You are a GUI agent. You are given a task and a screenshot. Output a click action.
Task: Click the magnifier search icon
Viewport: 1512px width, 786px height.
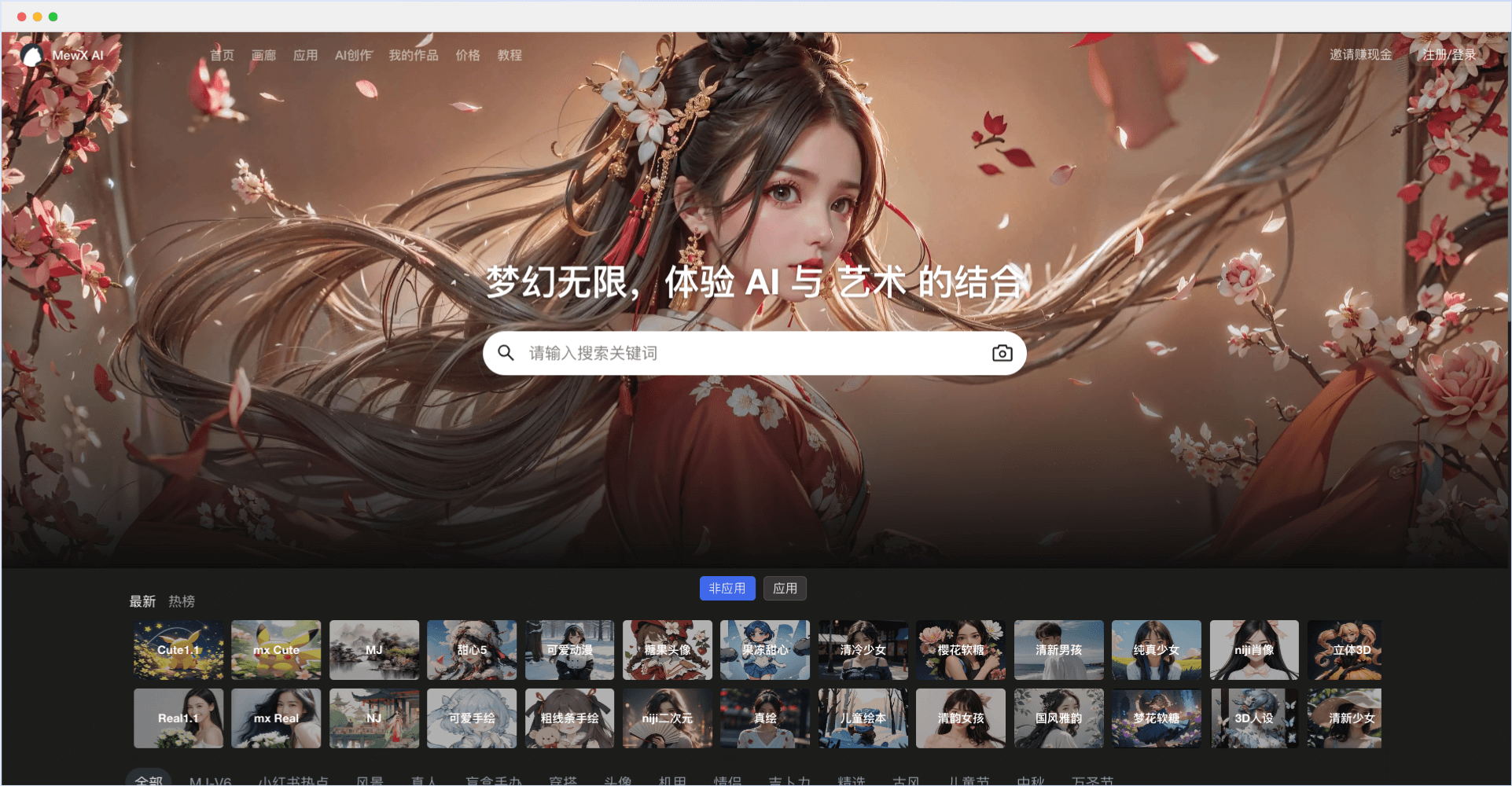point(506,353)
